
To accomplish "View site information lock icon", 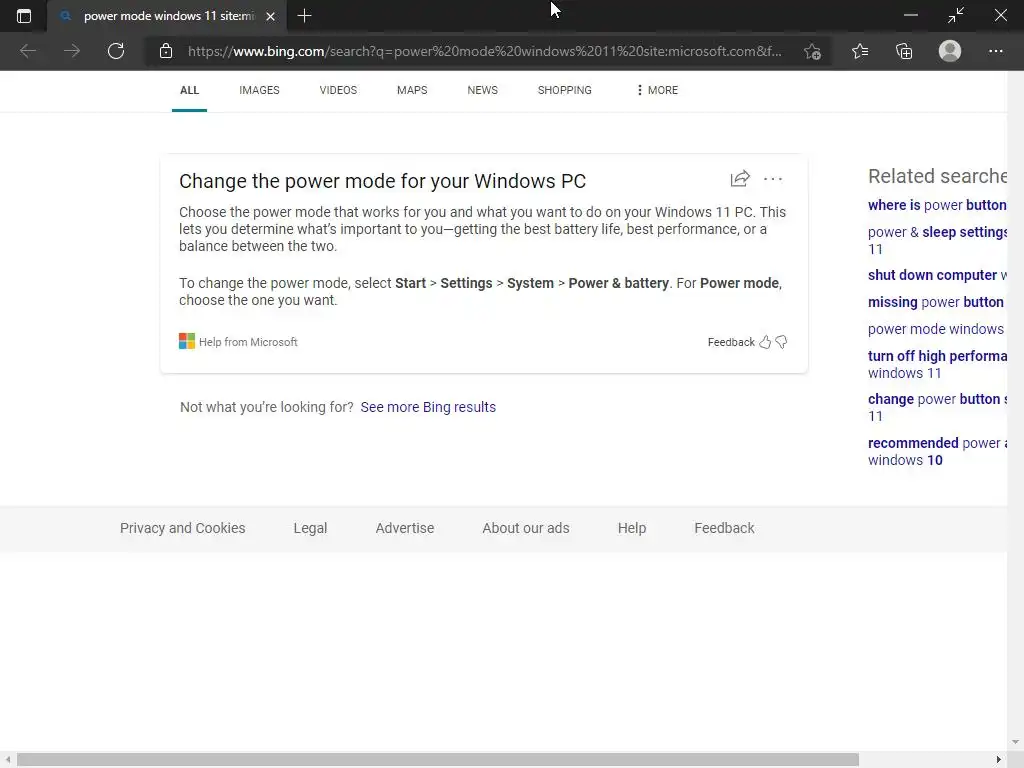I will coord(166,51).
